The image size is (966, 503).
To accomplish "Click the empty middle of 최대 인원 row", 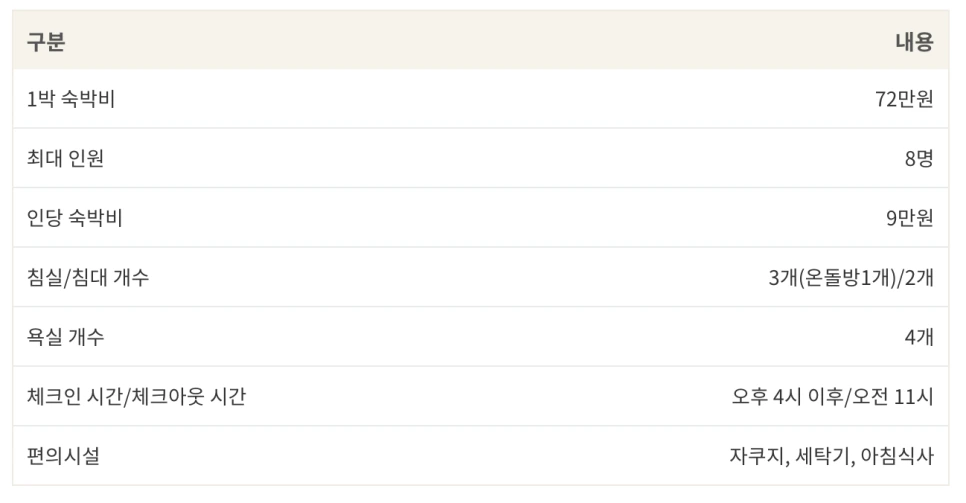I will (x=481, y=158).
